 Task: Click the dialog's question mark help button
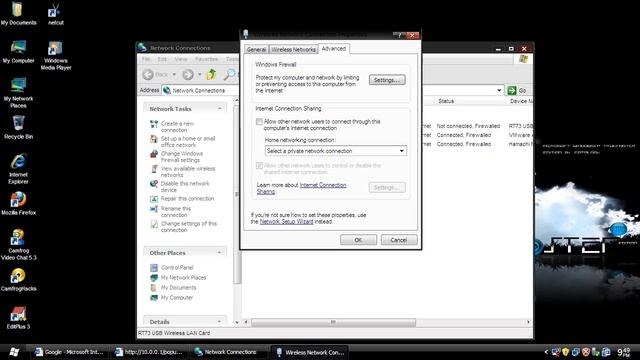click(x=399, y=35)
